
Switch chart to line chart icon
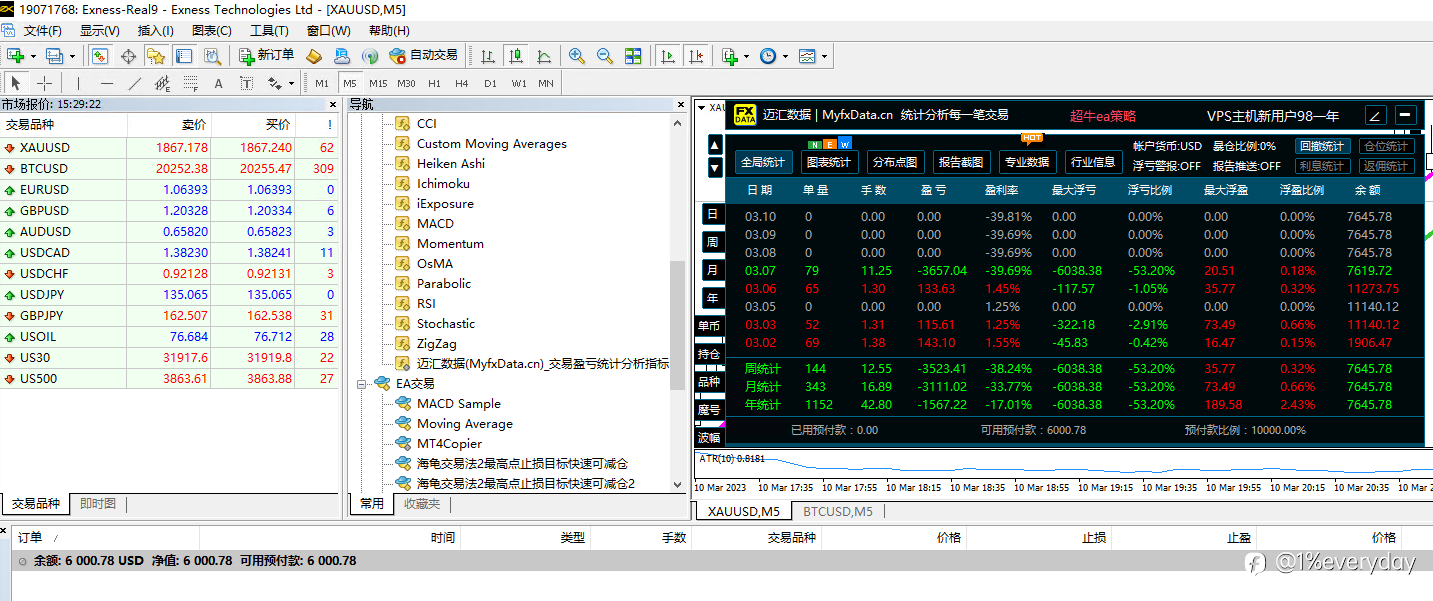tap(544, 56)
